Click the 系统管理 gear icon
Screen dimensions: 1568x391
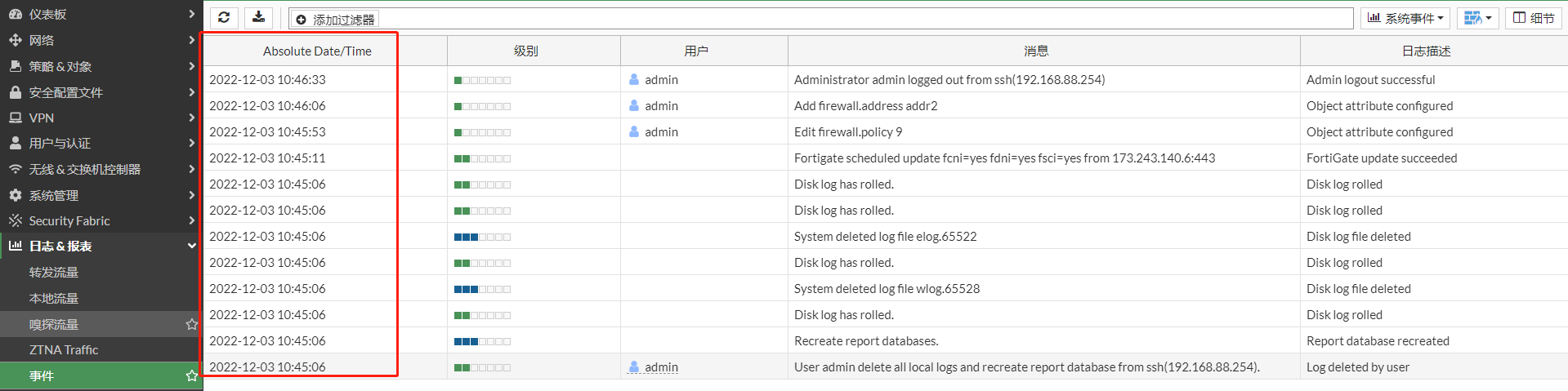point(15,195)
